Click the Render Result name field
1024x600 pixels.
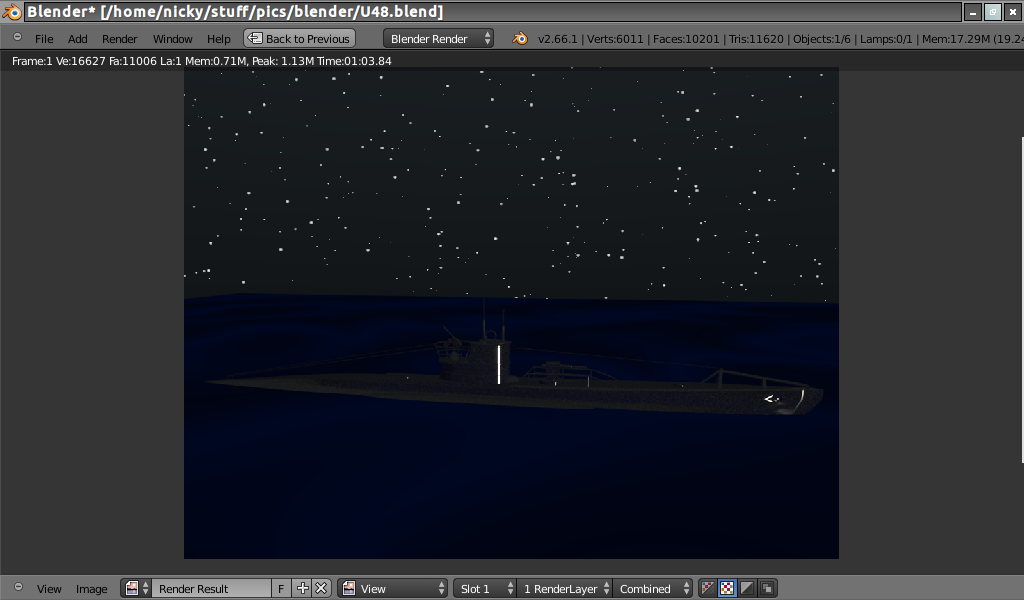coord(211,589)
